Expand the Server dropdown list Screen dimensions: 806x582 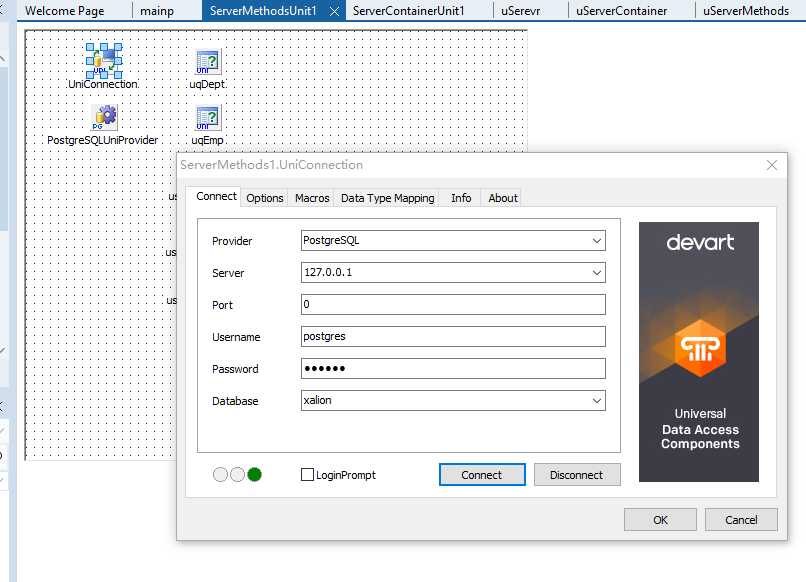pyautogui.click(x=596, y=272)
